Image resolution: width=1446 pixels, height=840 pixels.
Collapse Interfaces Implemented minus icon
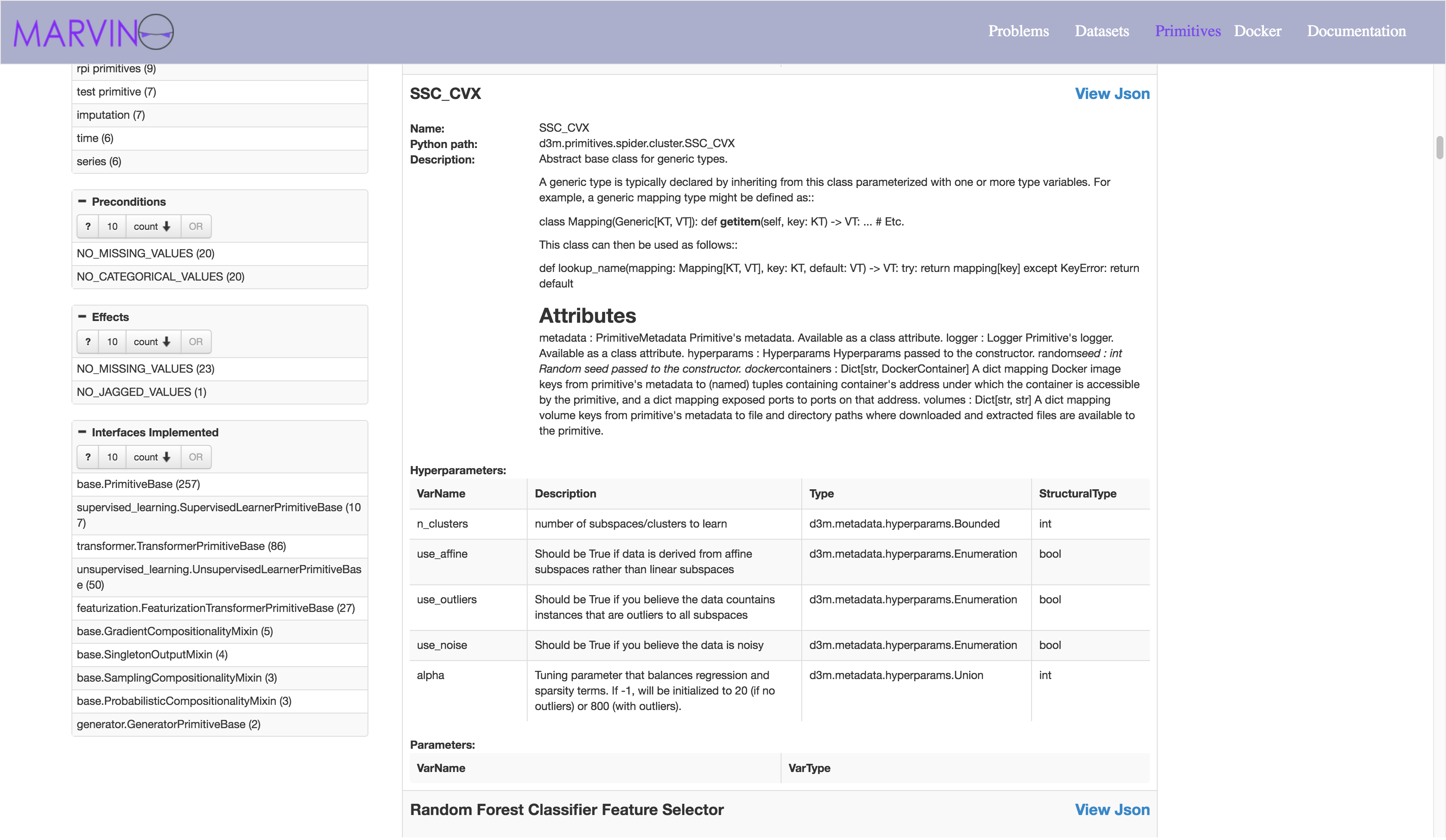tap(82, 432)
